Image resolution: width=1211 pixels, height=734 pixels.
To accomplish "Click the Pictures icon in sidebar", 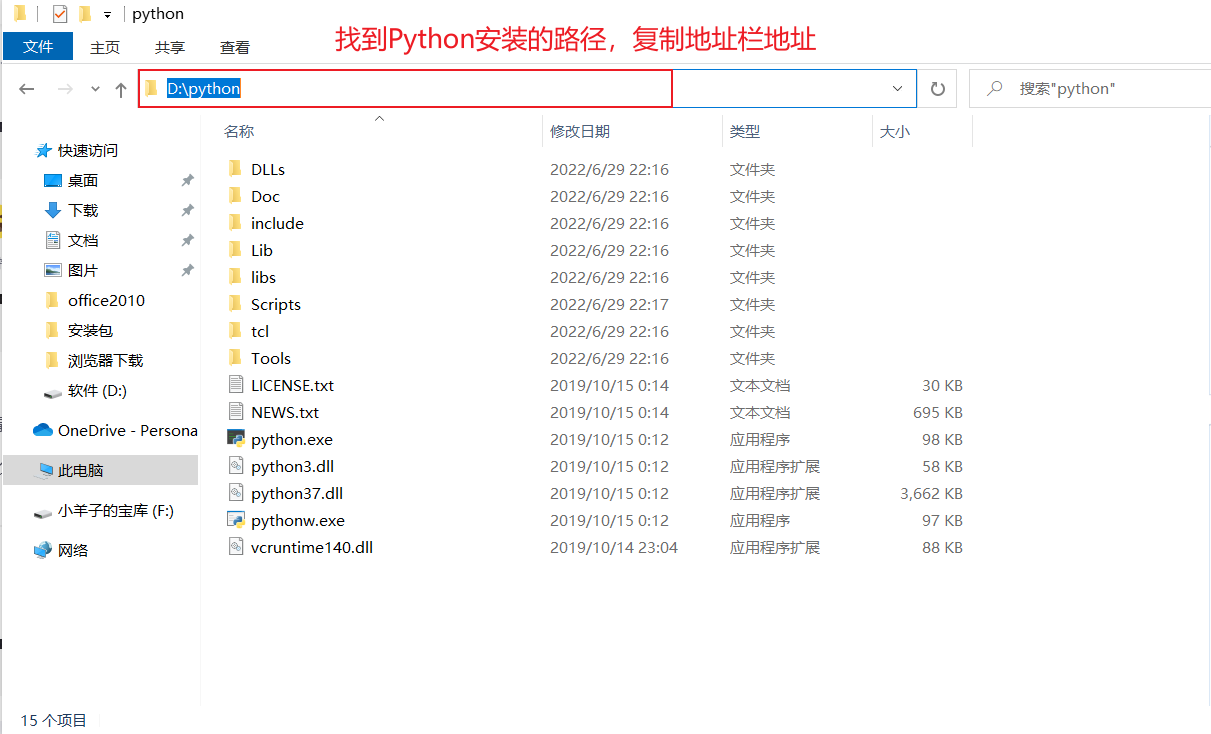I will pyautogui.click(x=53, y=270).
